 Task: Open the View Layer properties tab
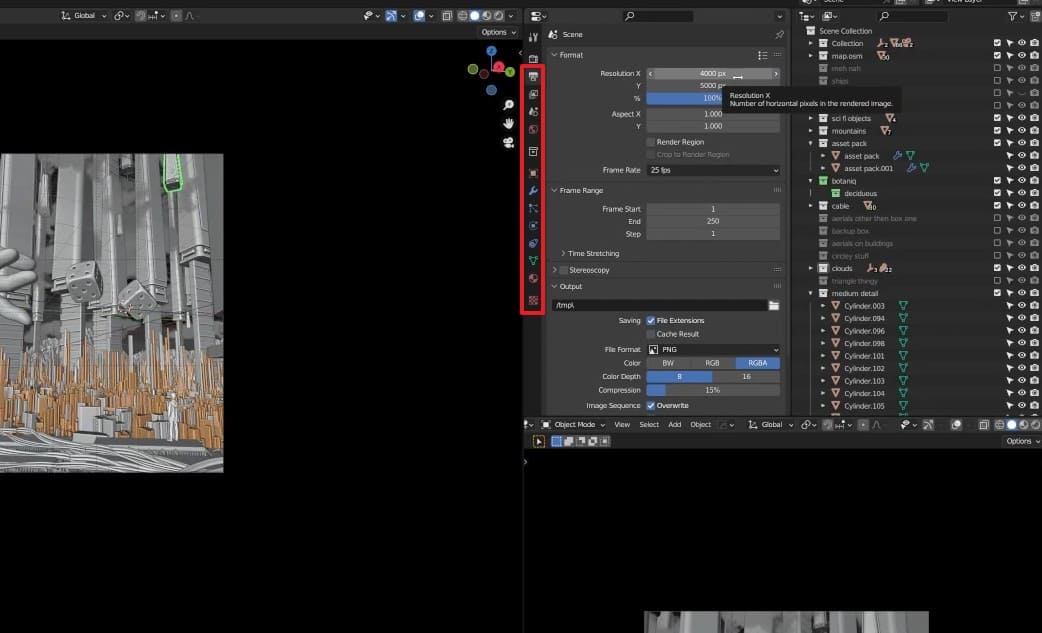pyautogui.click(x=534, y=92)
